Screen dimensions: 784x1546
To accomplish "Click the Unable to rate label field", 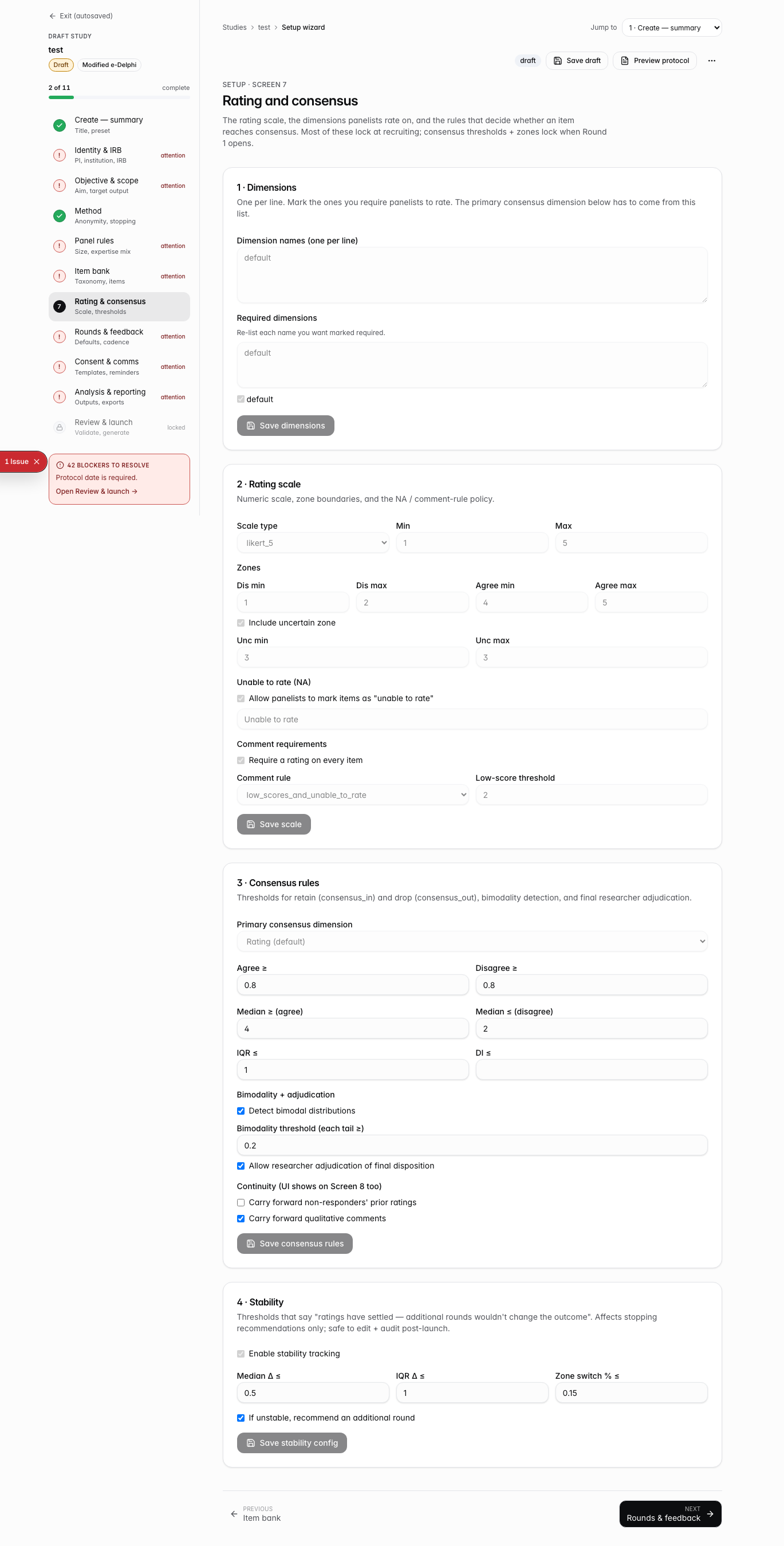I will pyautogui.click(x=472, y=719).
